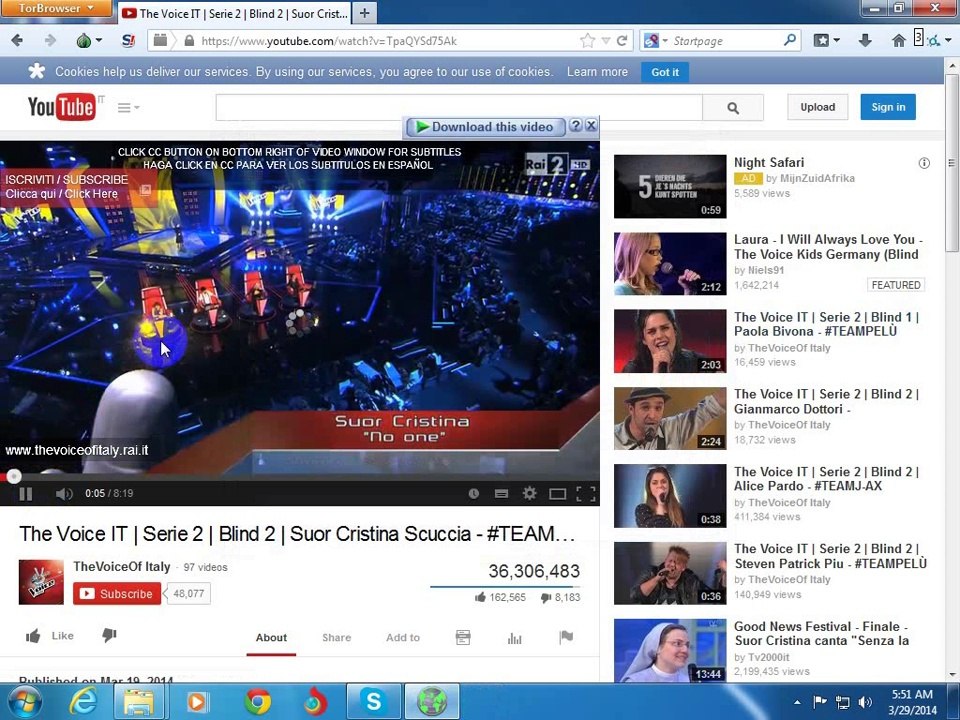Toggle Watch Later clock icon in player

[473, 493]
